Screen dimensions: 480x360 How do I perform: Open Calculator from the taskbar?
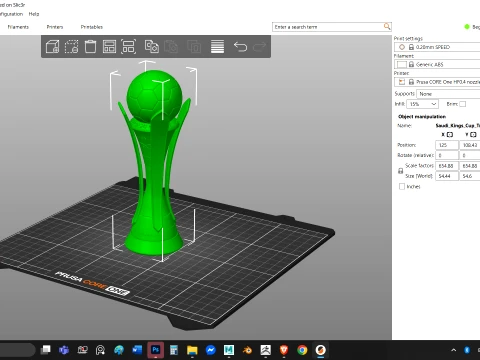[174, 350]
